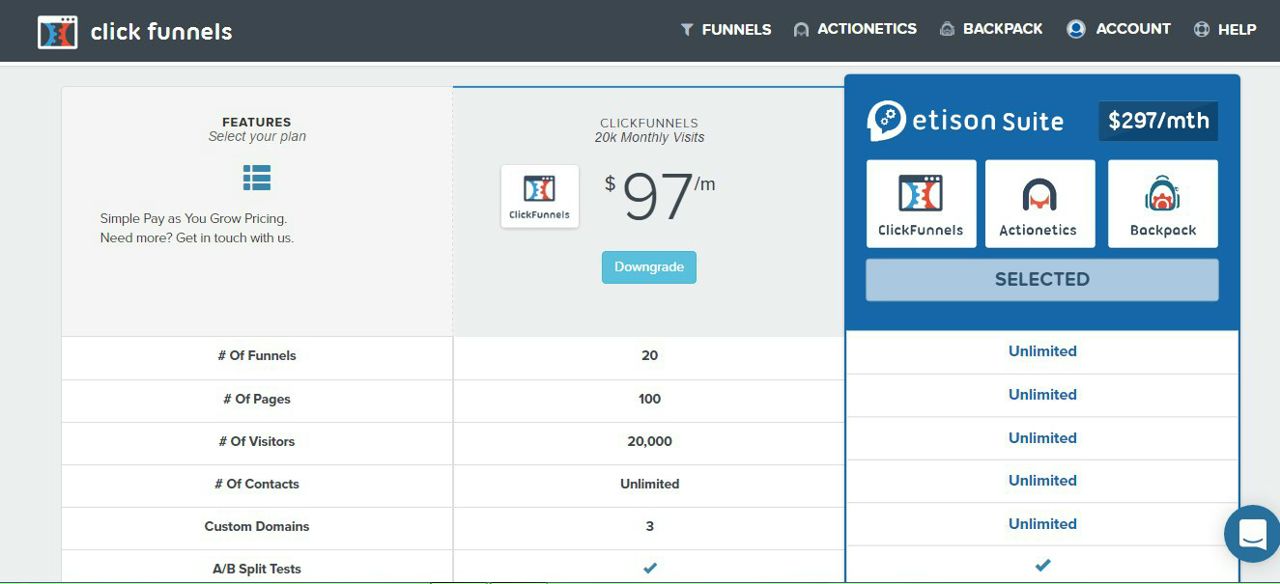Click Etison Suite Unlimited for Funnels row
This screenshot has height=584, width=1280.
1043,351
